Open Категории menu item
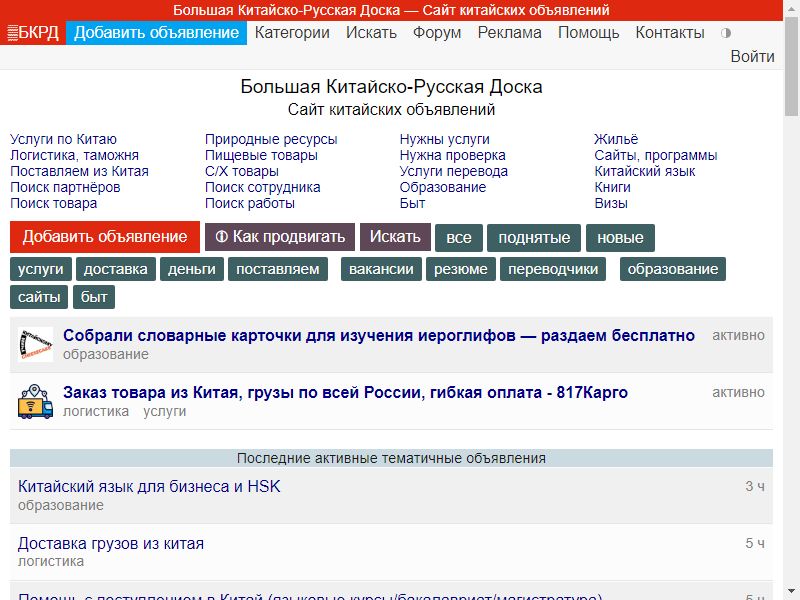 292,33
